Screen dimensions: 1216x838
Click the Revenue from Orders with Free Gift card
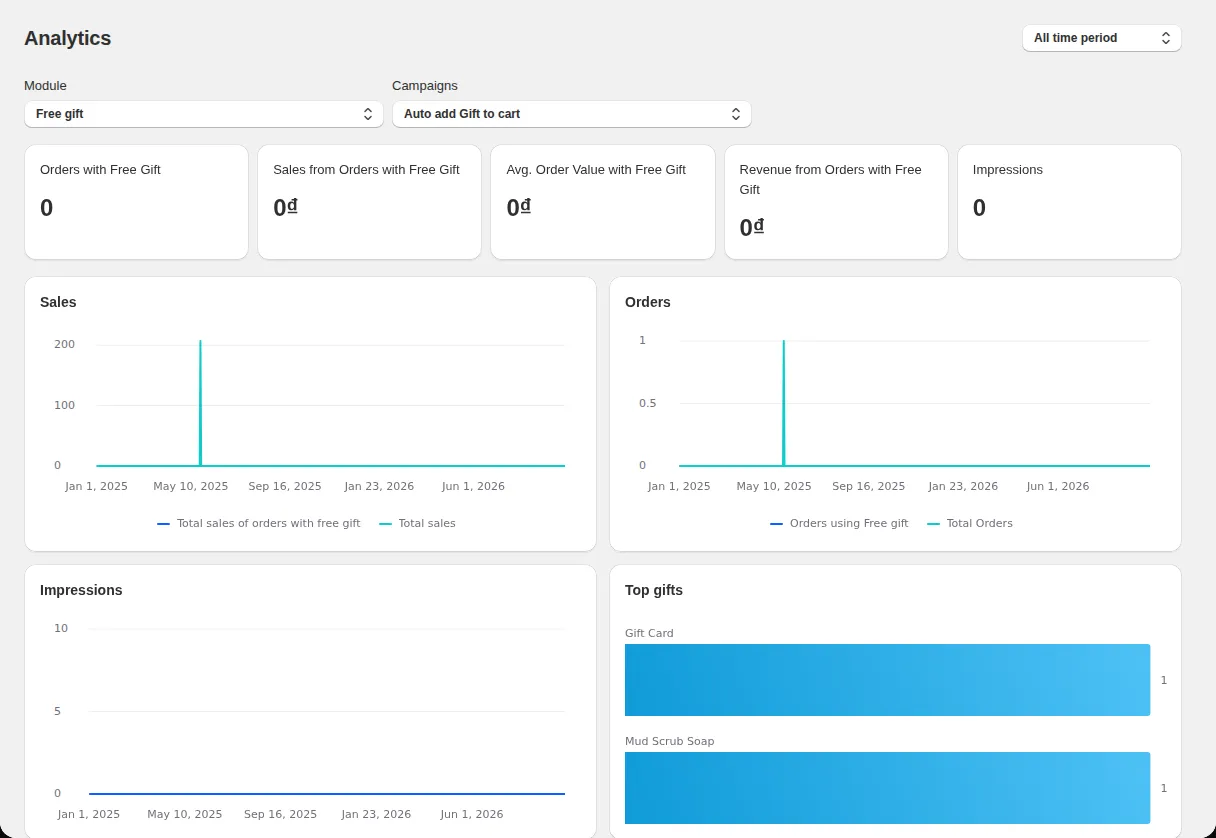pyautogui.click(x=836, y=202)
